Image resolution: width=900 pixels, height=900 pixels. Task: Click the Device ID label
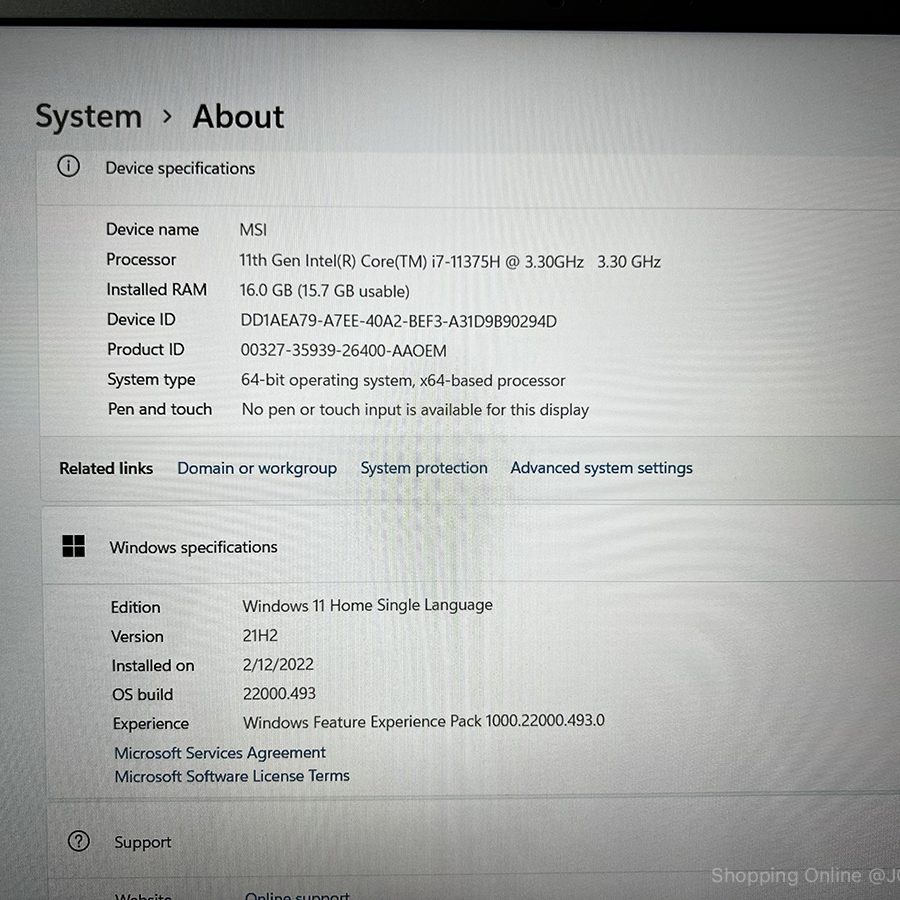141,319
